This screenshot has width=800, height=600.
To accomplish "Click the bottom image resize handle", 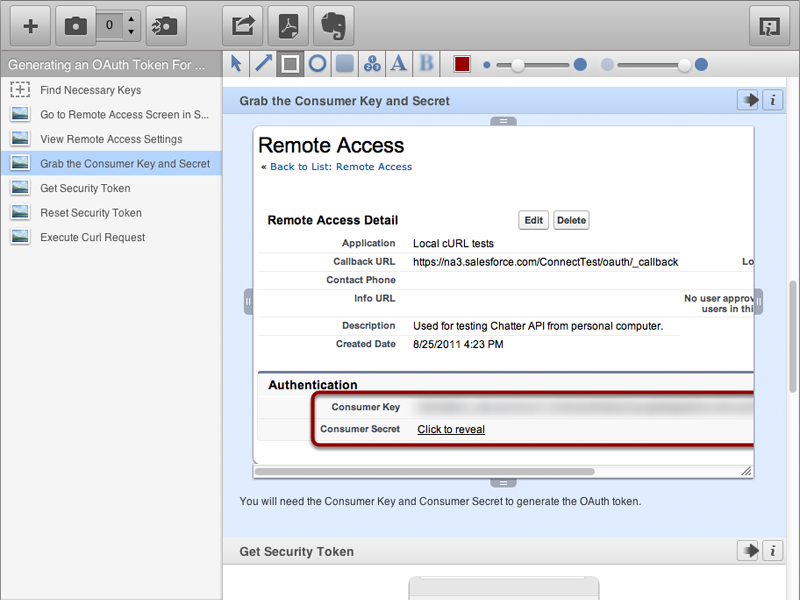I will pyautogui.click(x=503, y=483).
